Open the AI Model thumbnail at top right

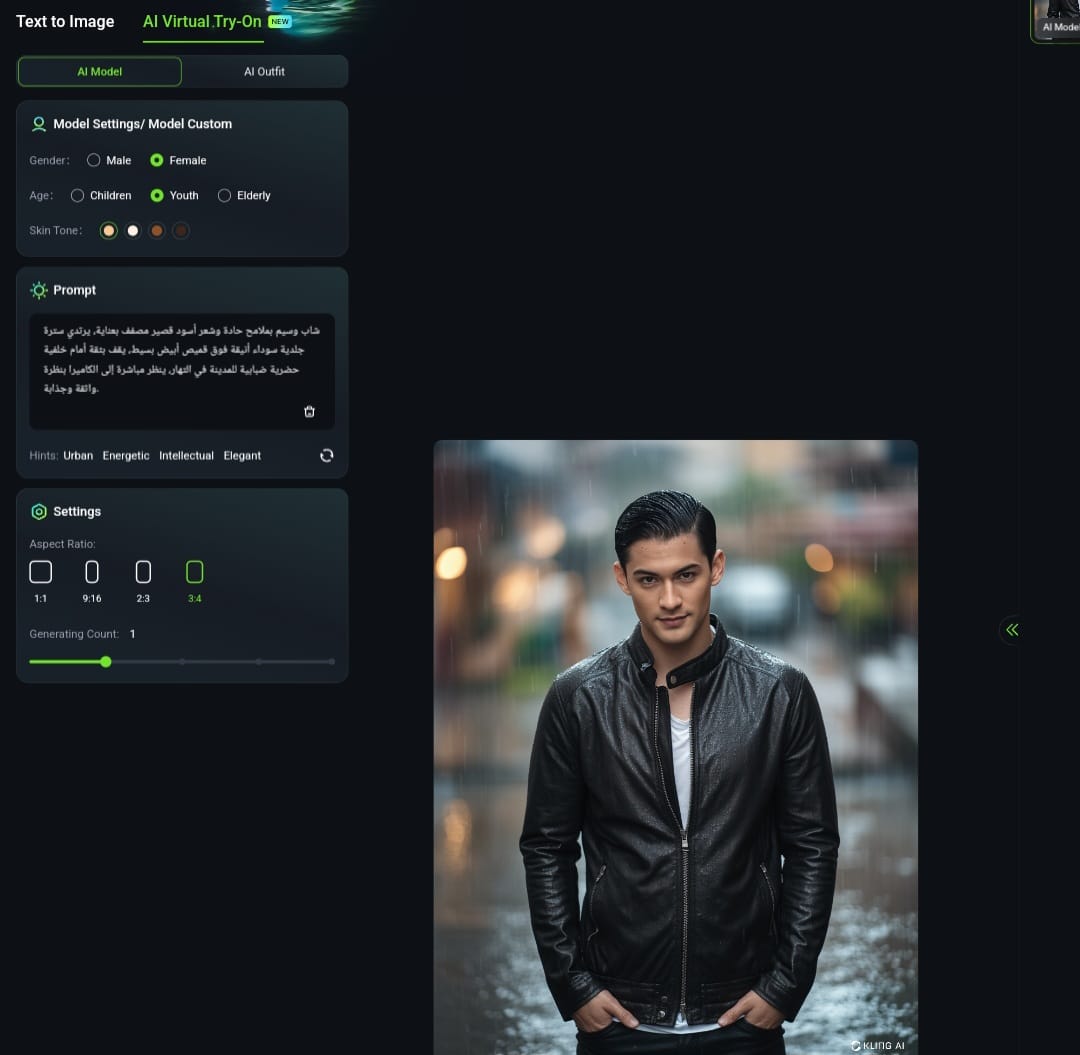coord(1056,20)
